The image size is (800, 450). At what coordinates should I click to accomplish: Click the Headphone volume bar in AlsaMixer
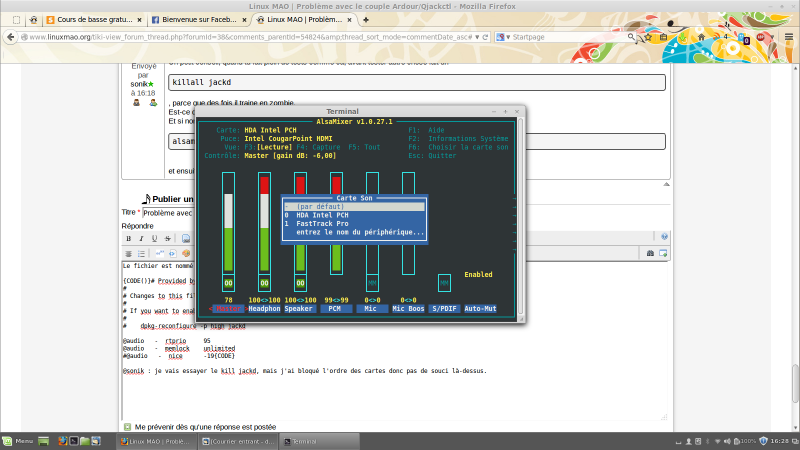[264, 223]
